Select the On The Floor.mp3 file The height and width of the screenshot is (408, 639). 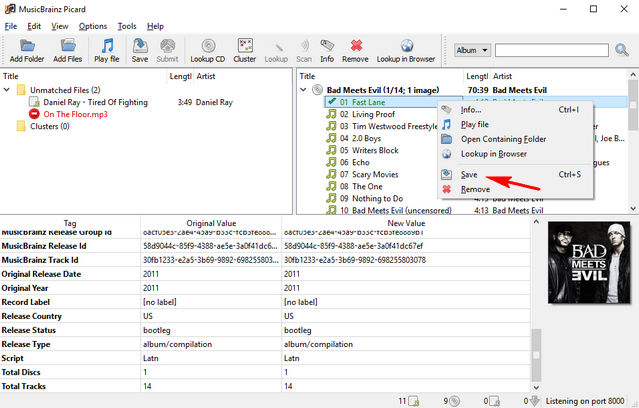(74, 114)
